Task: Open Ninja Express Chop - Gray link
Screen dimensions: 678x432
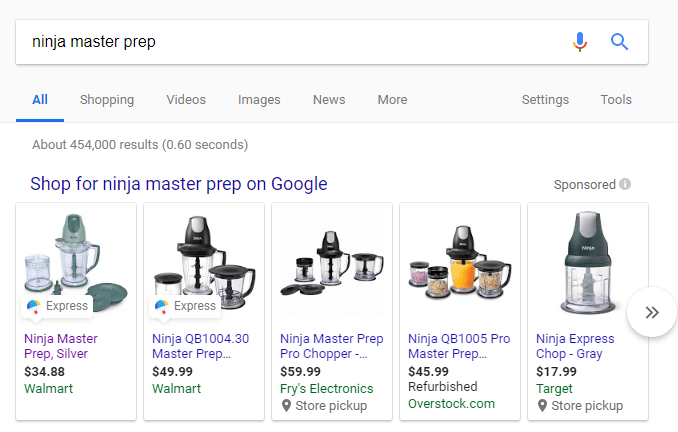Action: [576, 346]
